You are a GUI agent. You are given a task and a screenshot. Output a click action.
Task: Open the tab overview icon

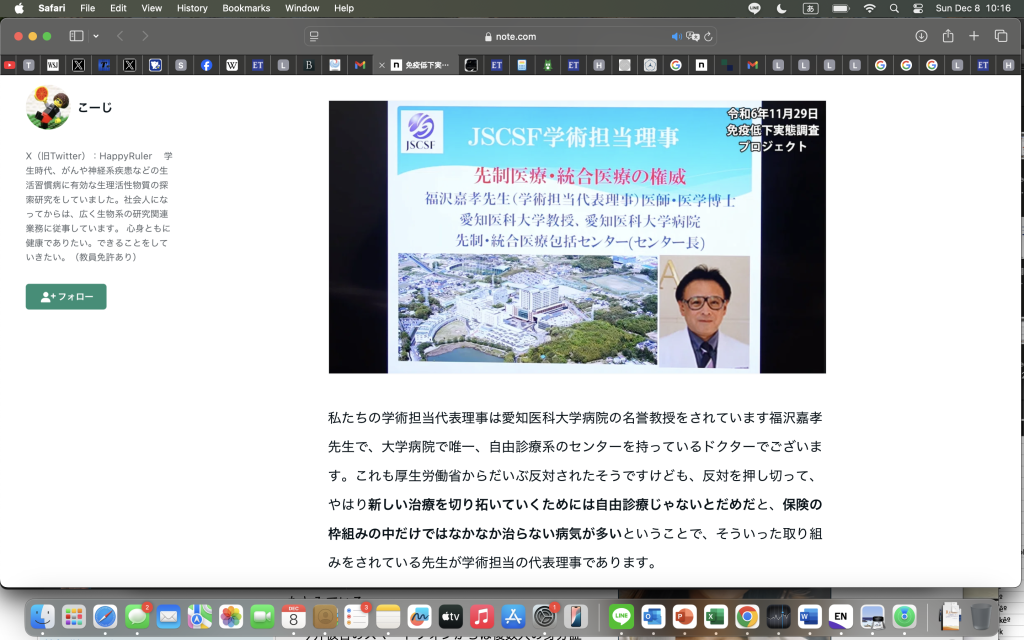[x=1001, y=36]
